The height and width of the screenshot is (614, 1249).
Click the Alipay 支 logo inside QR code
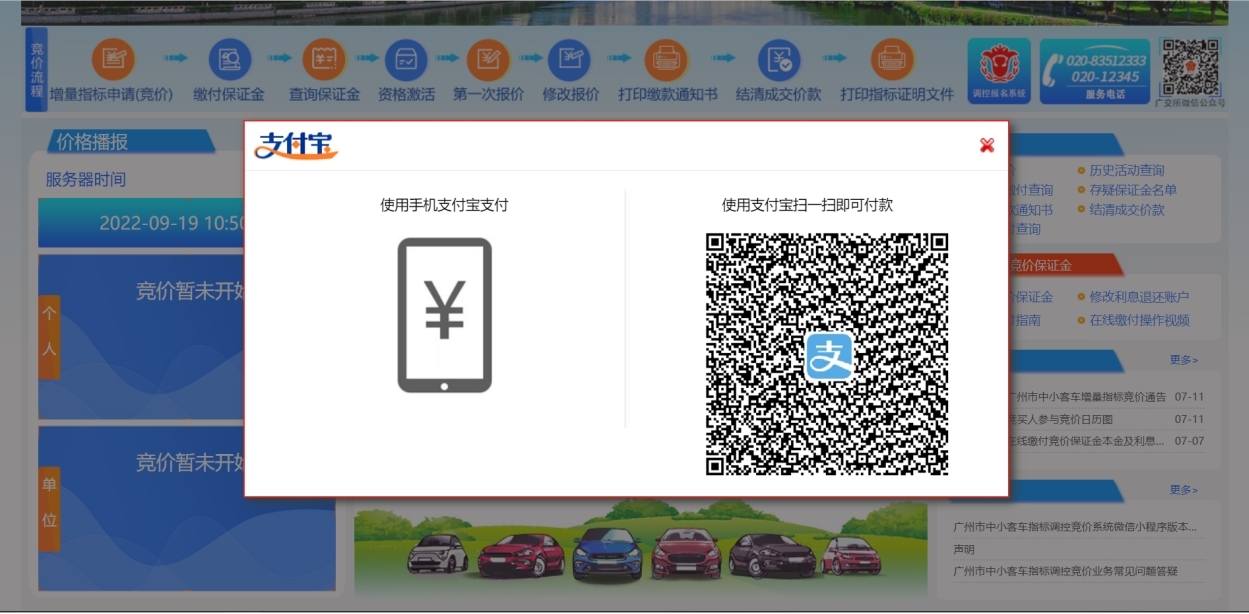(829, 356)
